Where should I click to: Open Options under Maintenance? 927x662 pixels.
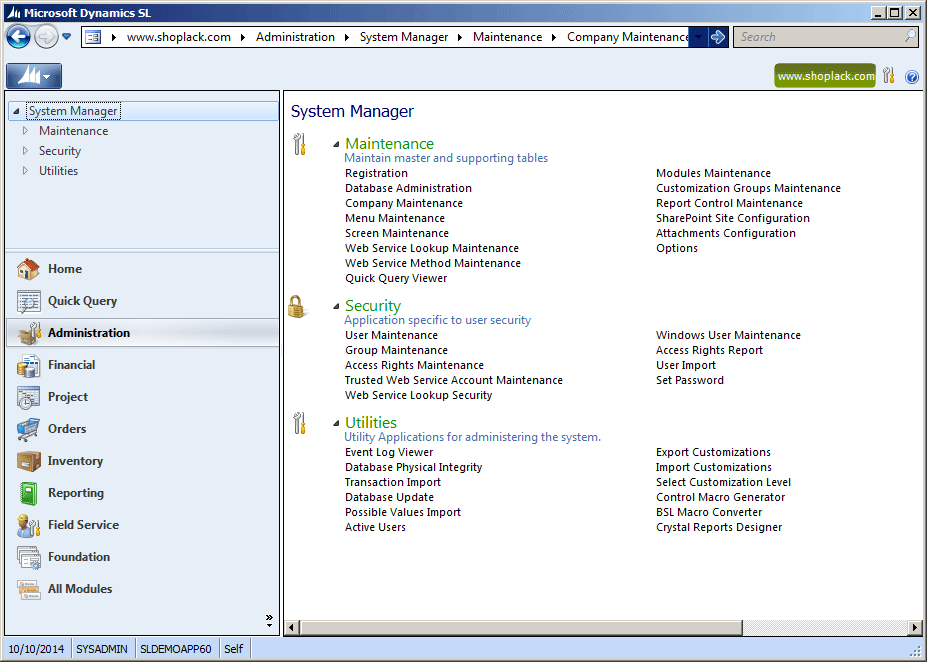676,248
